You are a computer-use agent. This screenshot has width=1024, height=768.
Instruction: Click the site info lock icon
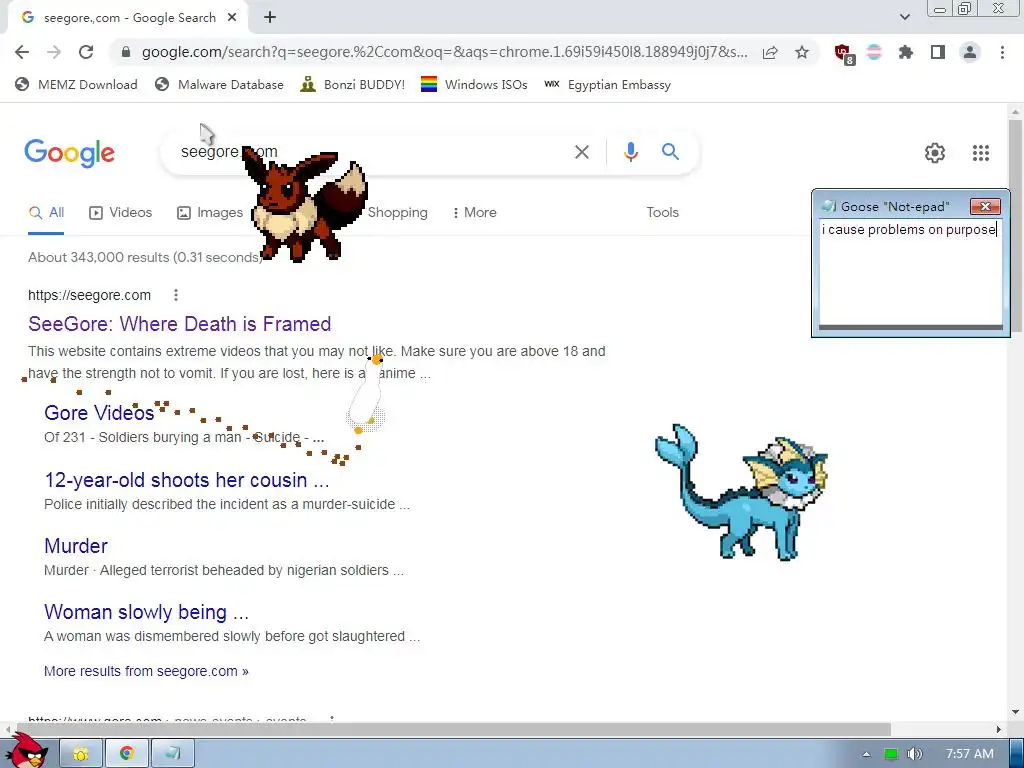pyautogui.click(x=126, y=52)
